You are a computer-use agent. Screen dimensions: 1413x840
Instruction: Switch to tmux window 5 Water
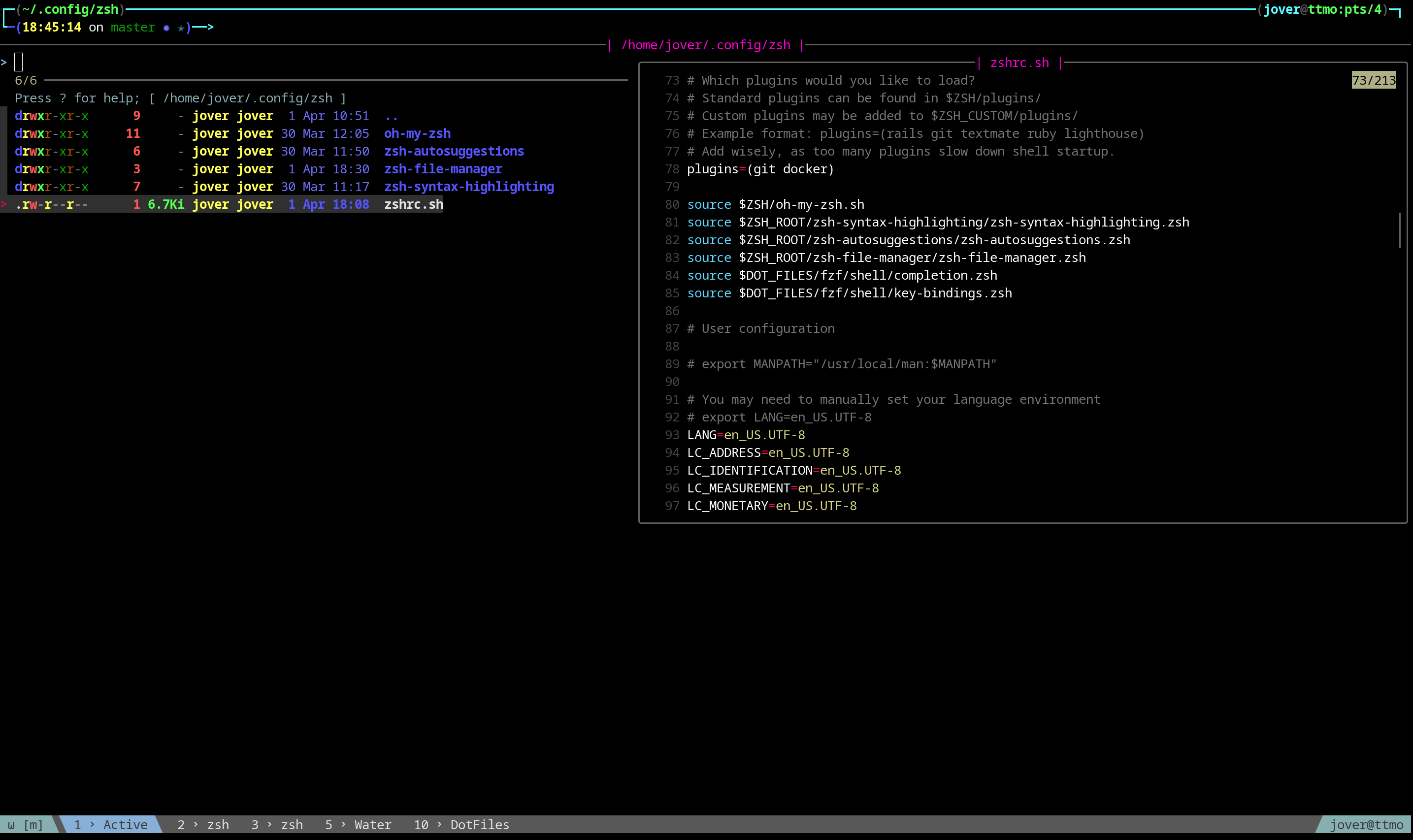pyautogui.click(x=358, y=825)
